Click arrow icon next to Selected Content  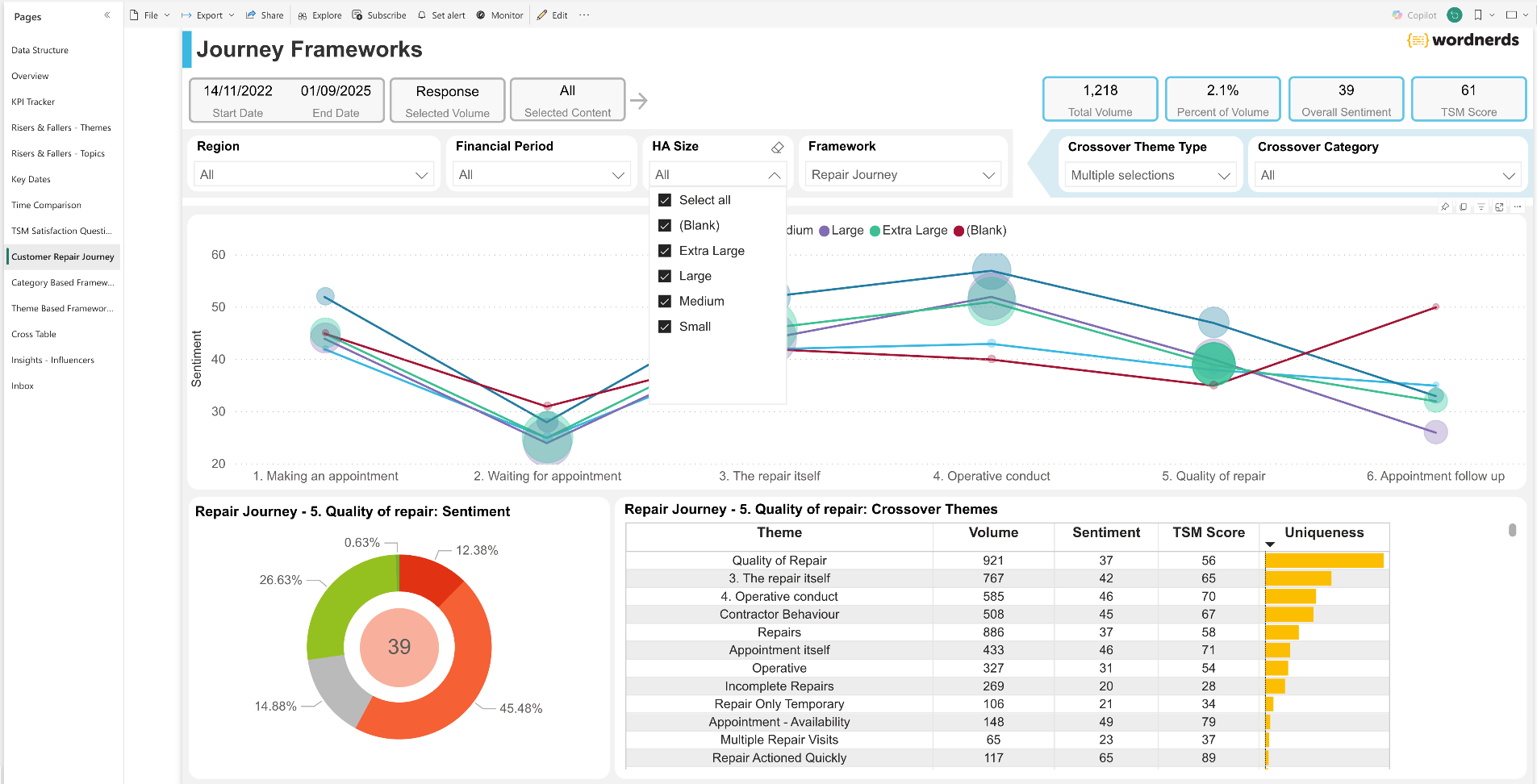point(638,101)
